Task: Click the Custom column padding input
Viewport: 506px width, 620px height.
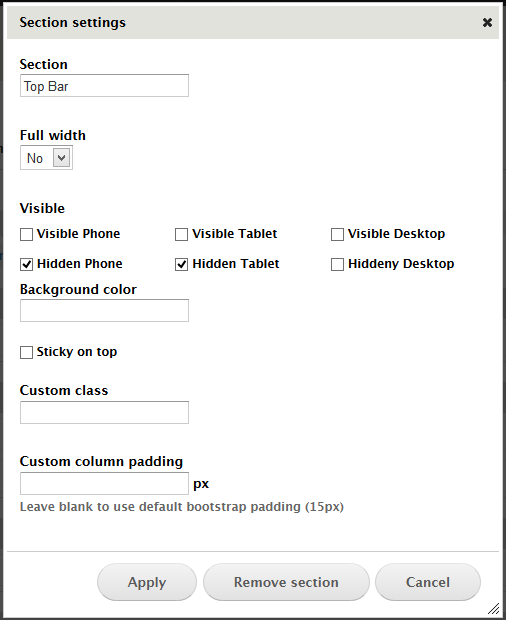Action: click(104, 484)
